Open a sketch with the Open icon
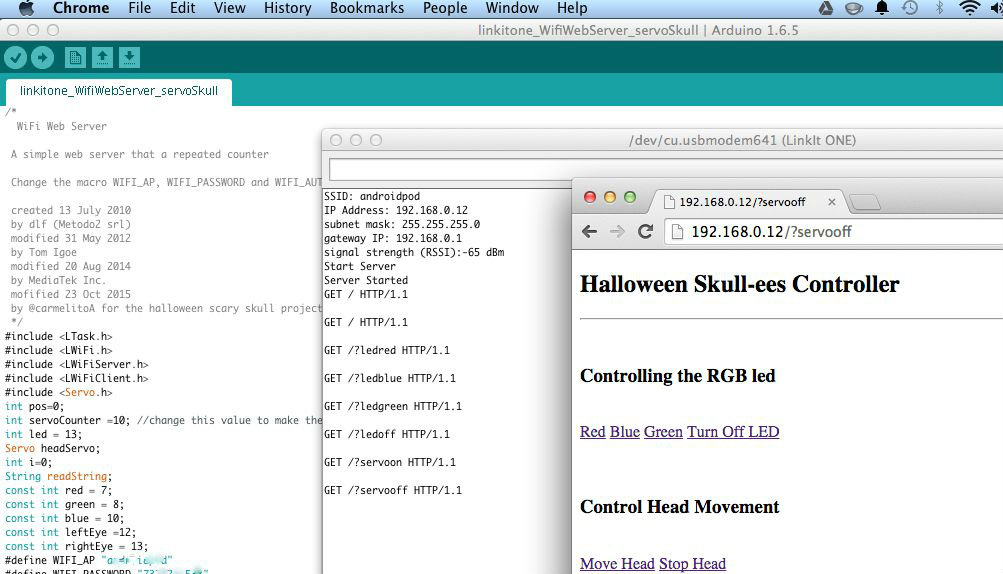Viewport: 1003px width, 574px height. (102, 58)
